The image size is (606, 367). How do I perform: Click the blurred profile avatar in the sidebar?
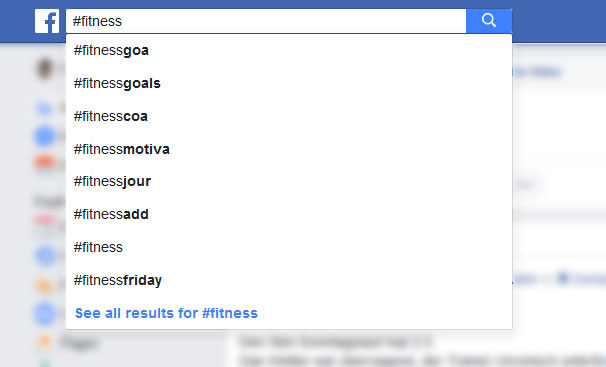click(x=45, y=69)
